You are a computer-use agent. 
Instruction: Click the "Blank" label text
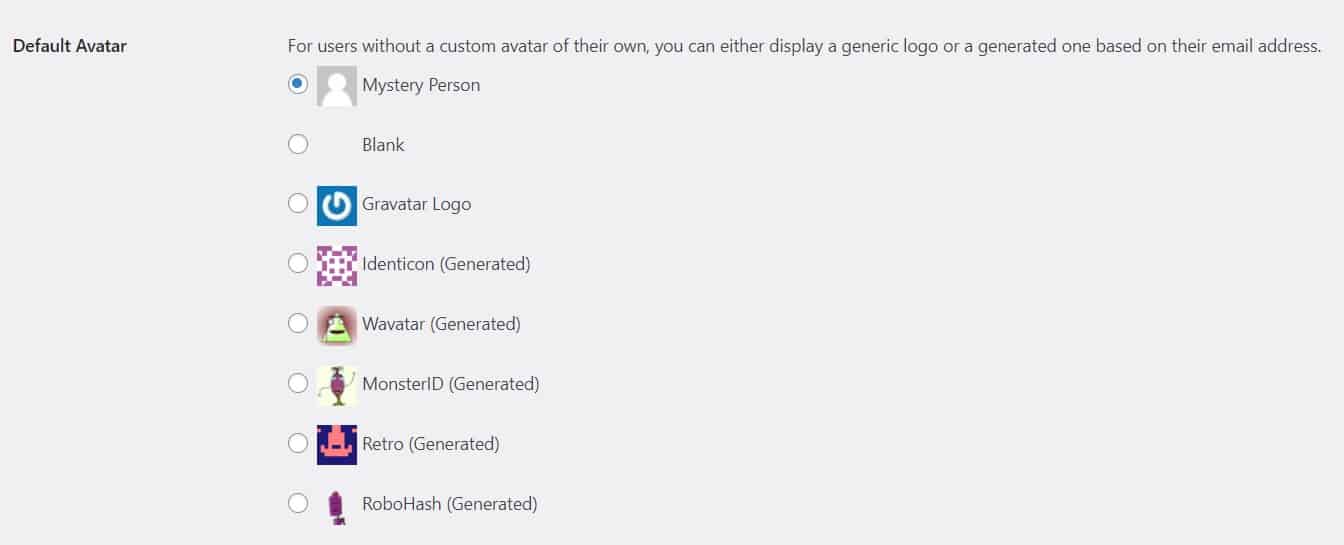click(383, 145)
